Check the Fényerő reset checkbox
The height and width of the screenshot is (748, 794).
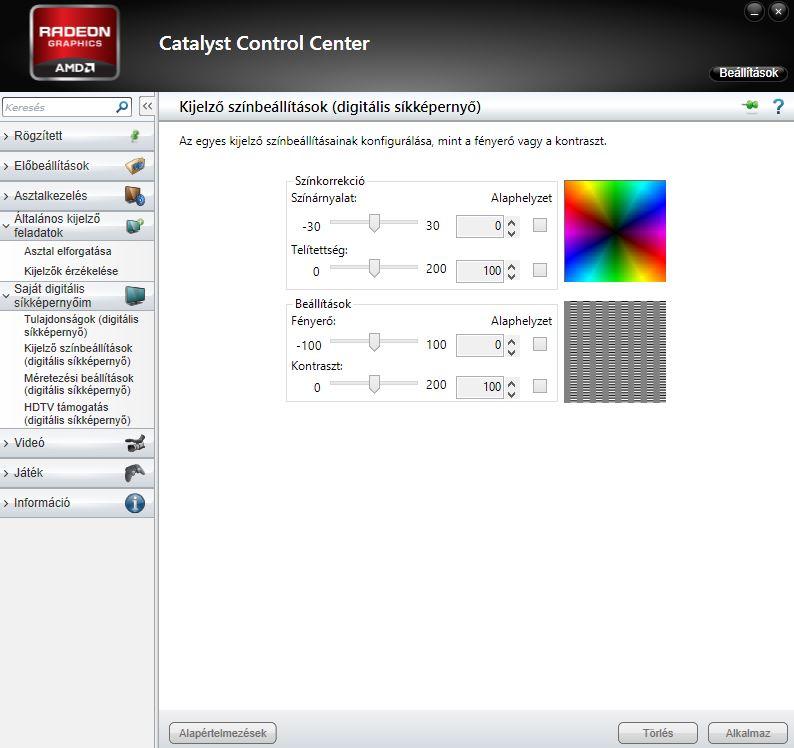[x=540, y=344]
